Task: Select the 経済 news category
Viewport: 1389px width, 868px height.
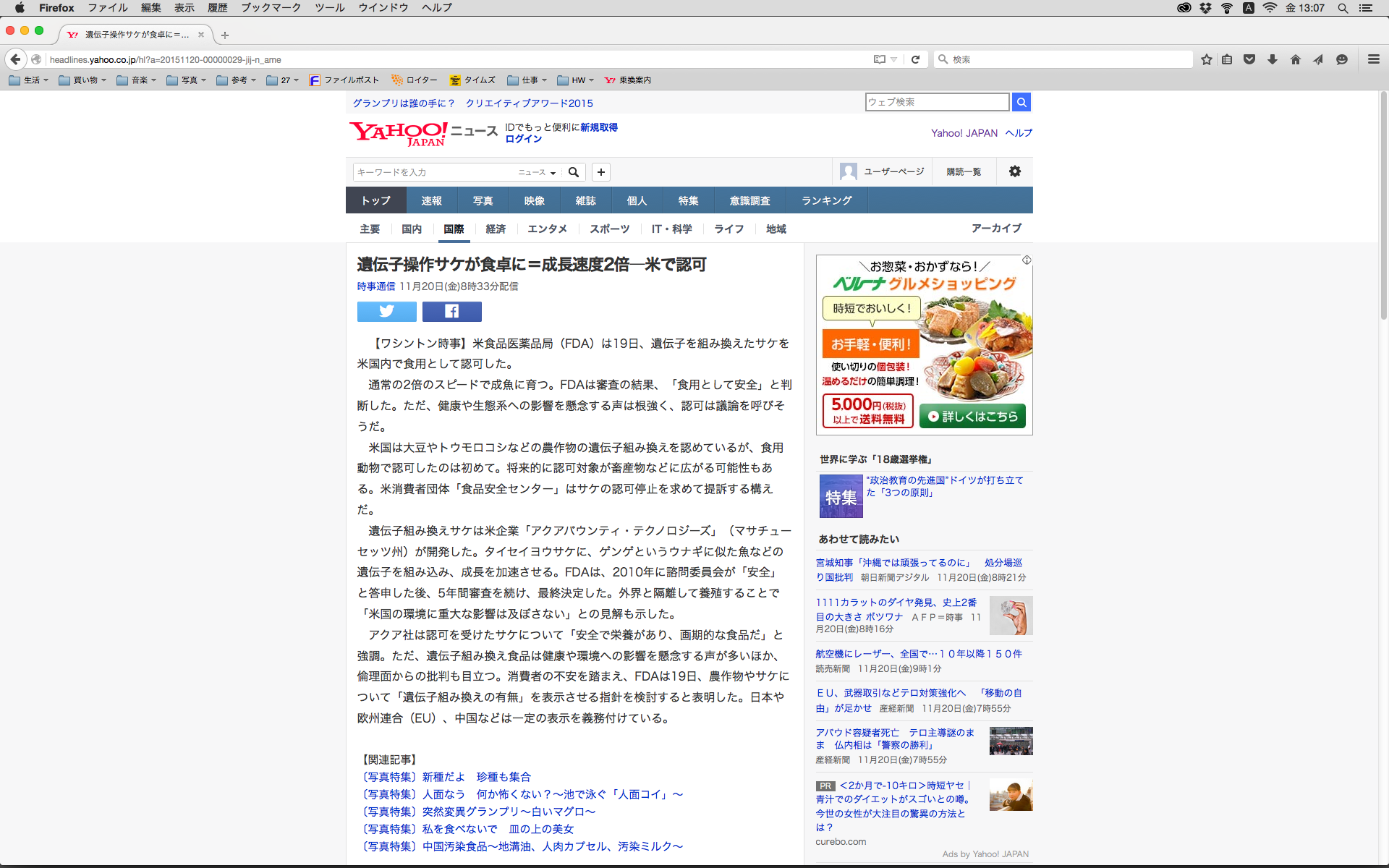Action: point(496,229)
